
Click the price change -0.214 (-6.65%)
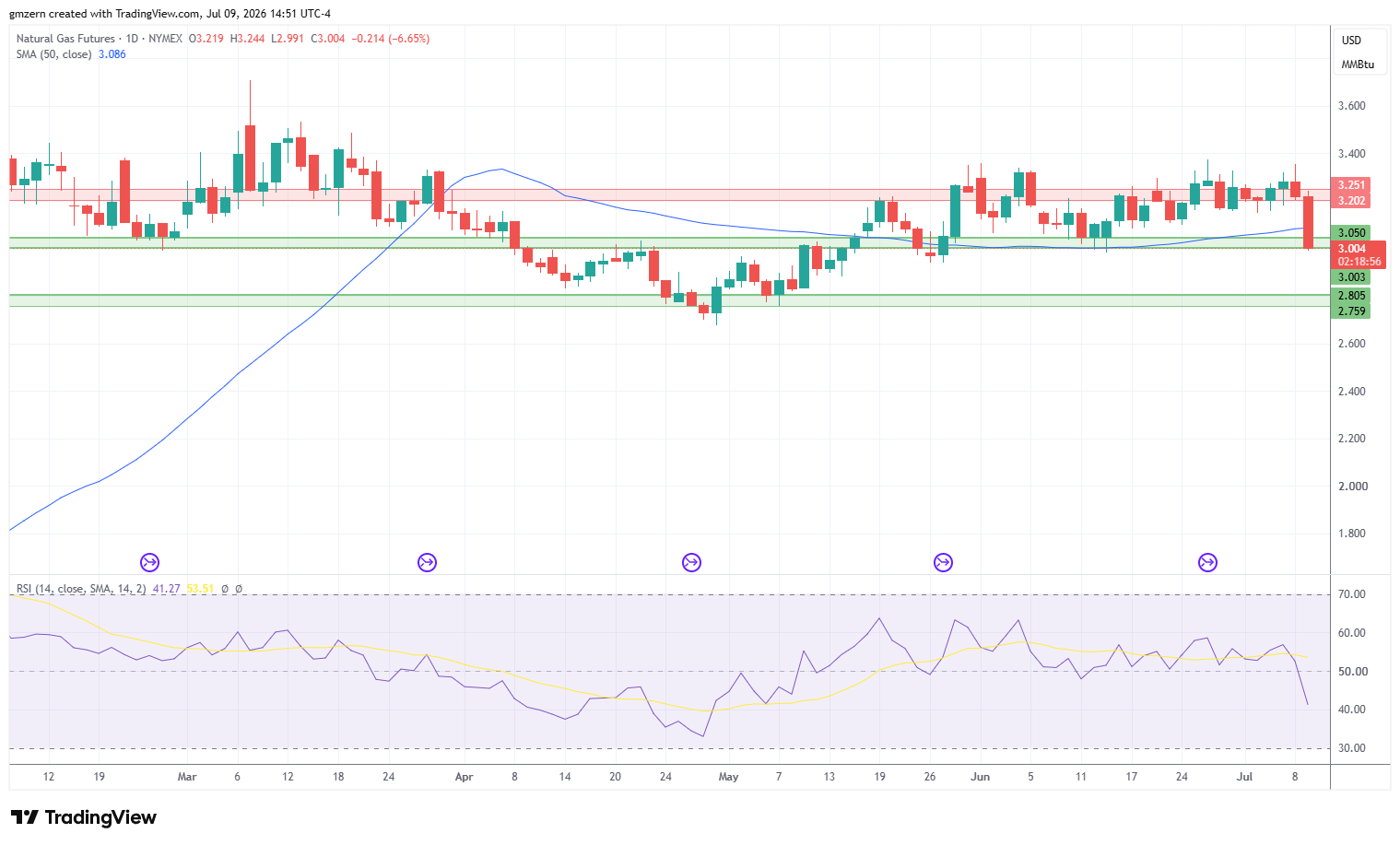click(390, 39)
